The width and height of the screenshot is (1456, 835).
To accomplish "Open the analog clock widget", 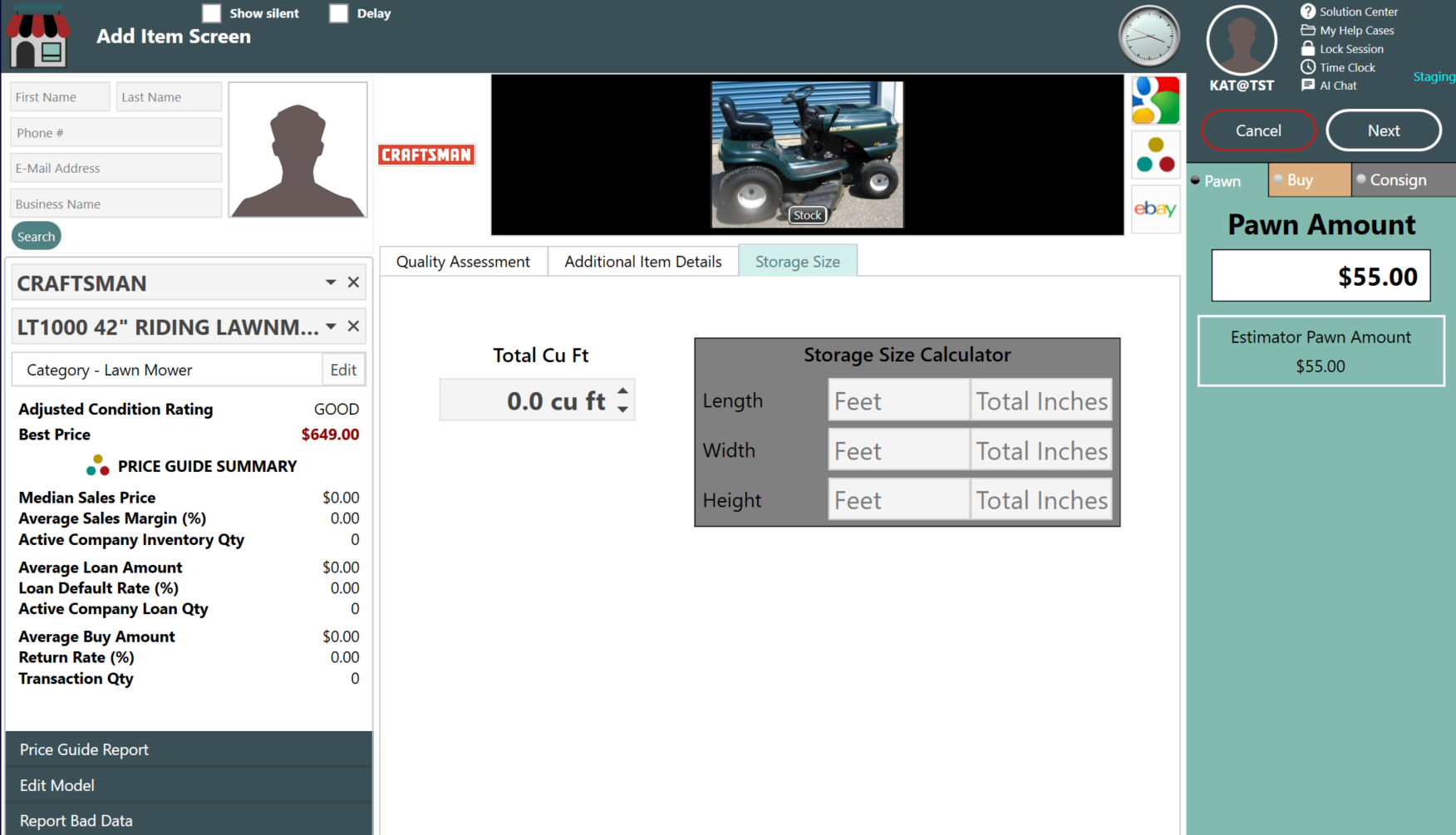I will 1149,37.
